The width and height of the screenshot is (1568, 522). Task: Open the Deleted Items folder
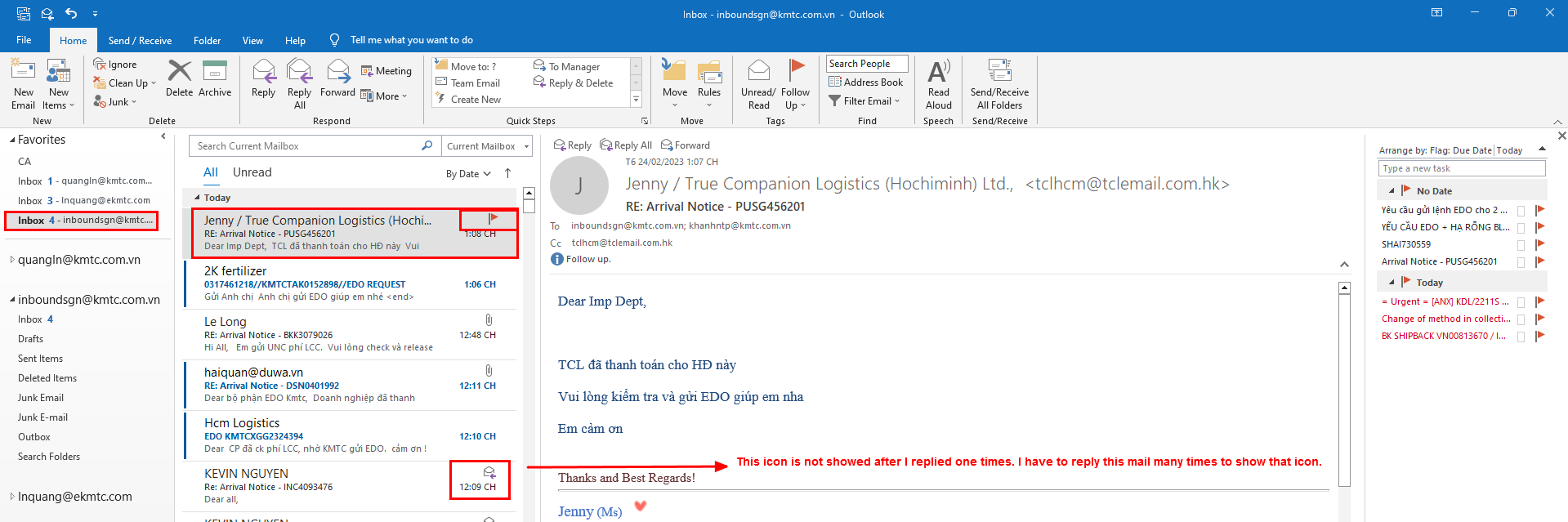click(x=47, y=378)
